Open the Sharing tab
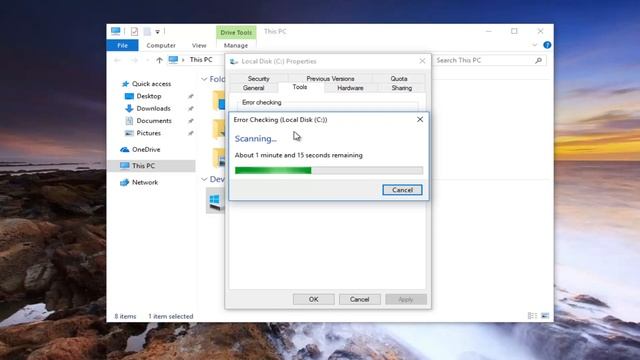640x360 pixels. point(402,88)
